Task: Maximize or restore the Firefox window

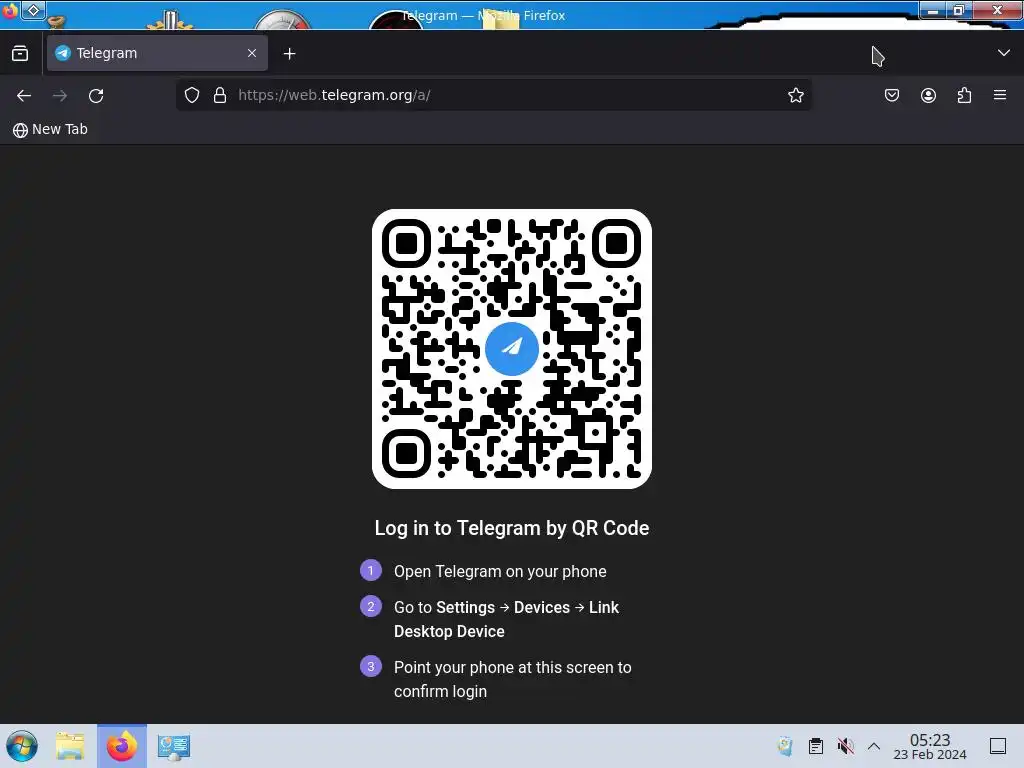Action: [959, 10]
